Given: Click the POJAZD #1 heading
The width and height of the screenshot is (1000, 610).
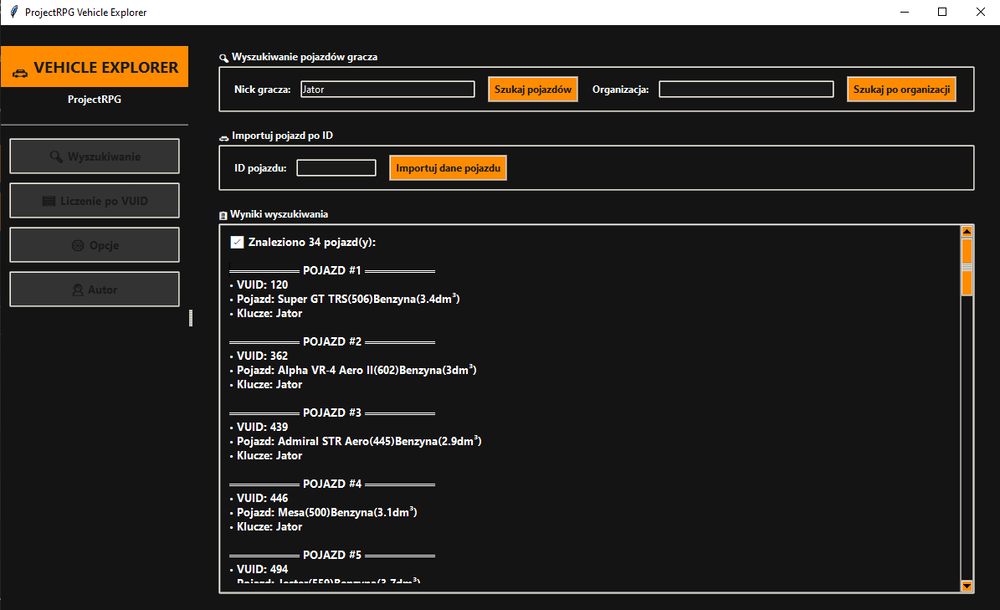Looking at the screenshot, I should 332,271.
